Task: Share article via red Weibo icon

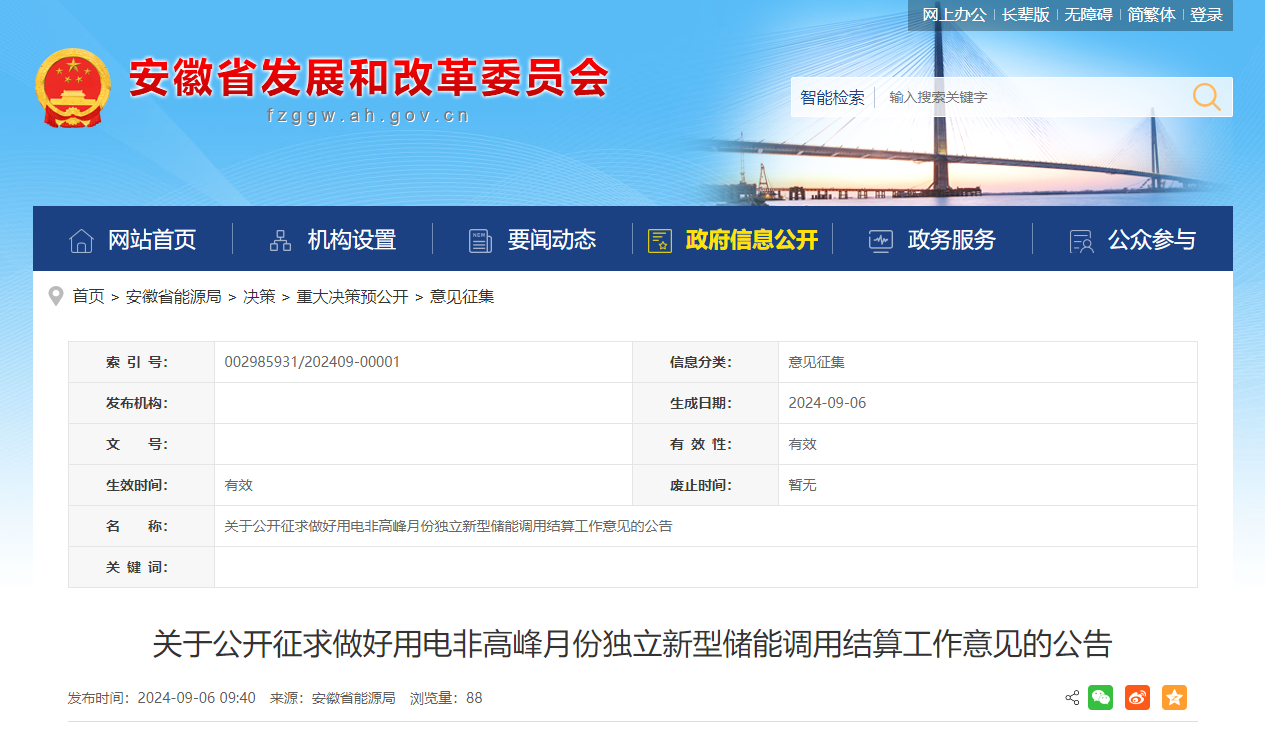Action: (1137, 698)
